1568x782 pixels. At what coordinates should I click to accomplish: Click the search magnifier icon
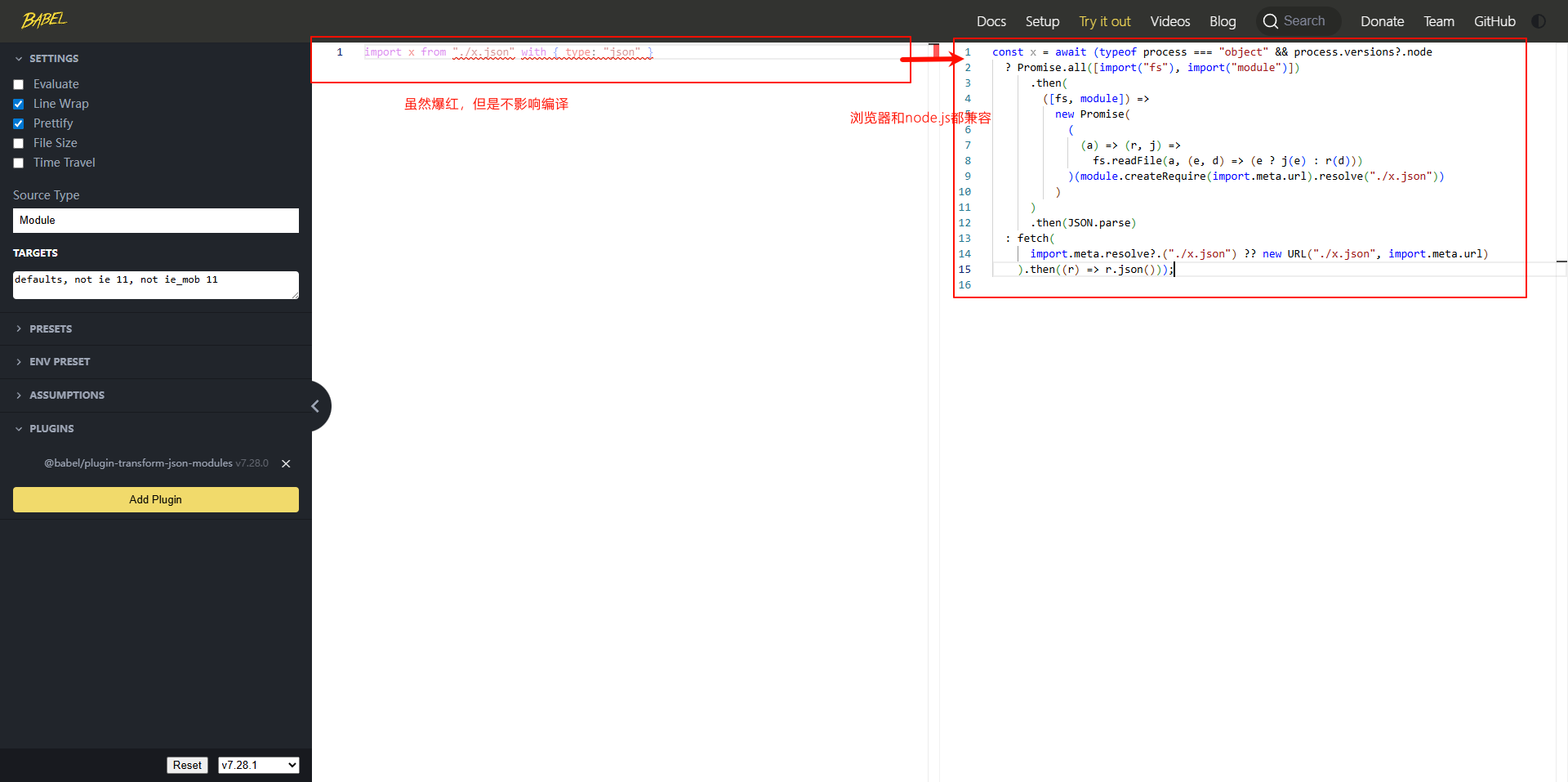point(1270,21)
